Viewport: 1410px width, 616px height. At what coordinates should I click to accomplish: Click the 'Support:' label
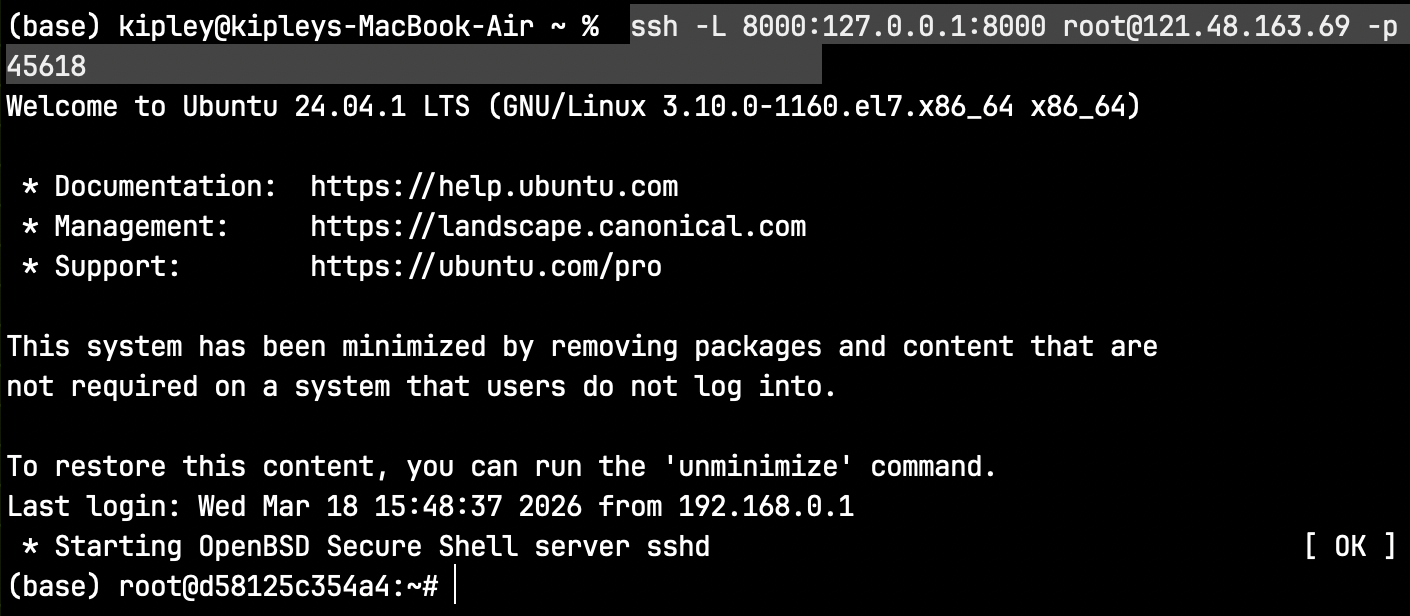tap(117, 267)
